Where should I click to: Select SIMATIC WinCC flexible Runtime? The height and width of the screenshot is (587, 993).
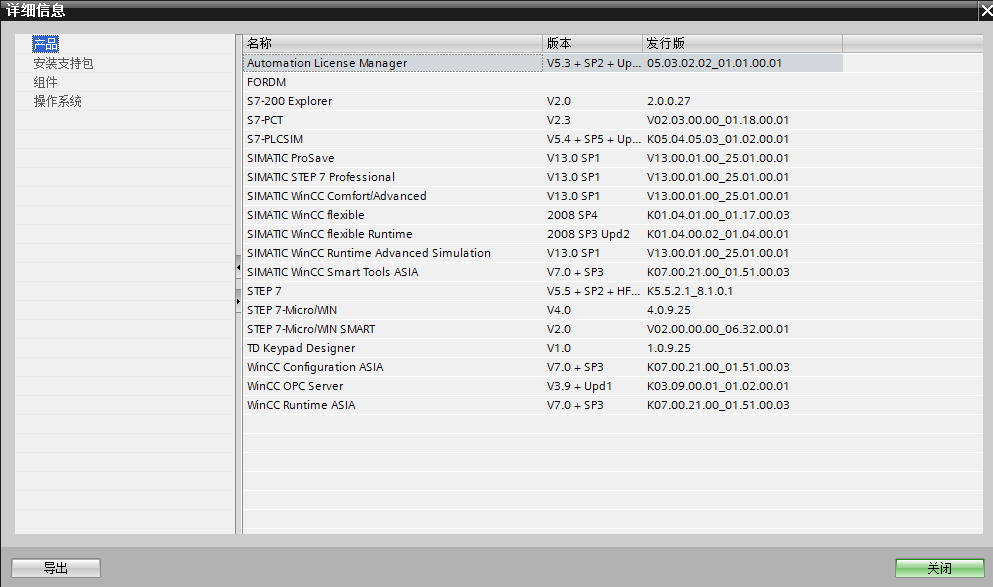(329, 234)
